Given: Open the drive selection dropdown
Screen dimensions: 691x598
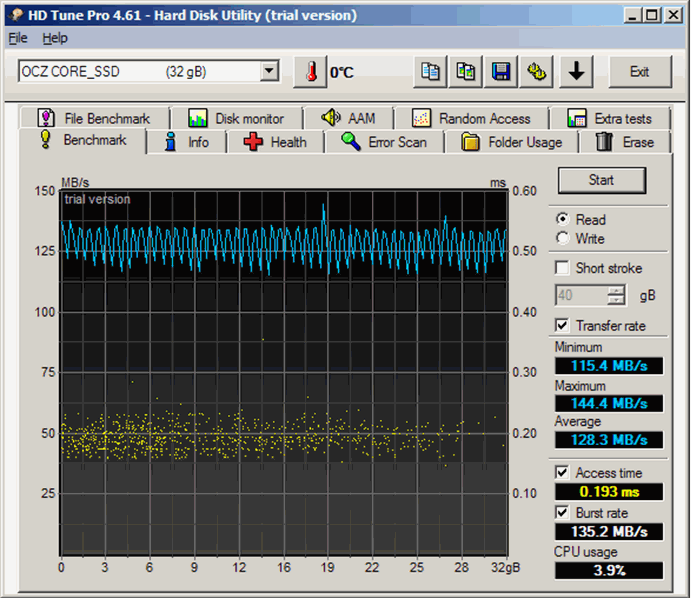Looking at the screenshot, I should click(269, 71).
